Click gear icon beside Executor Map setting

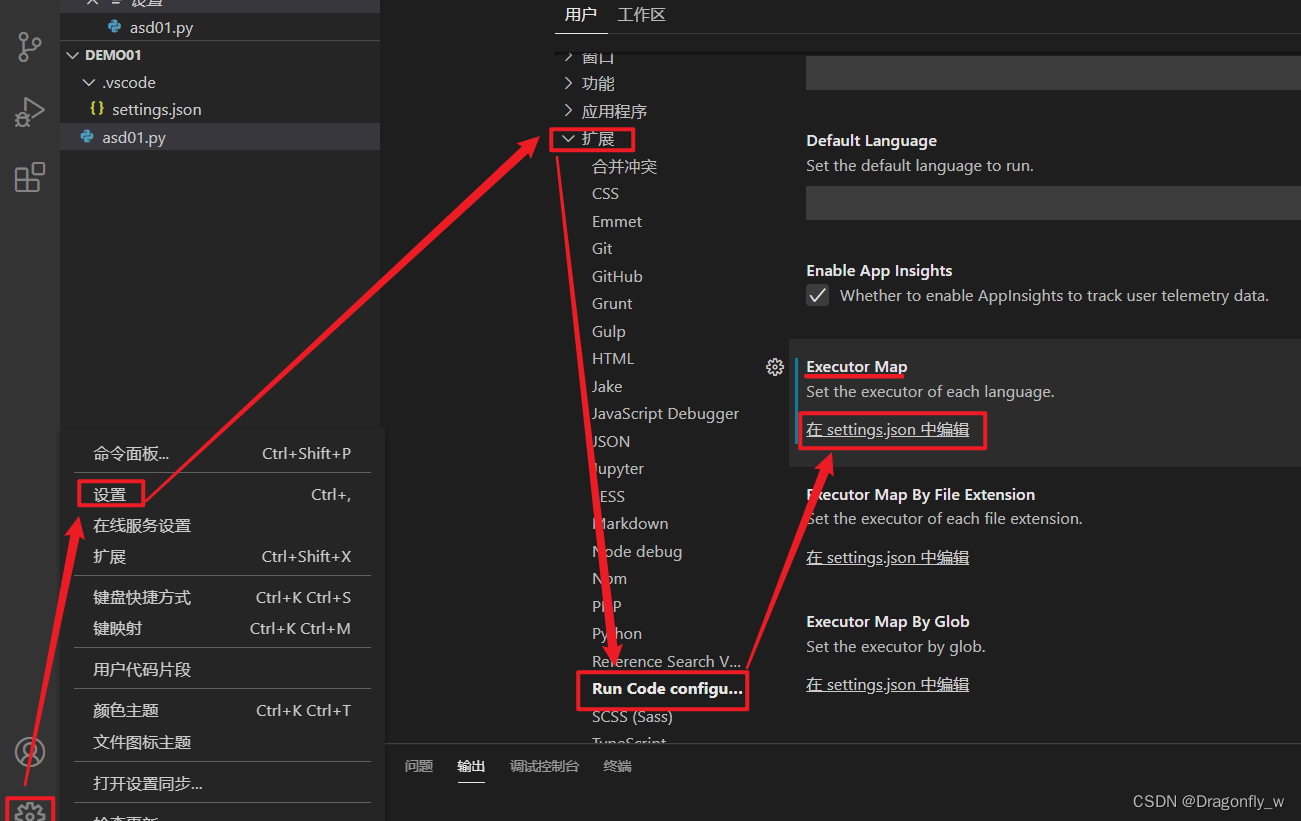[774, 367]
